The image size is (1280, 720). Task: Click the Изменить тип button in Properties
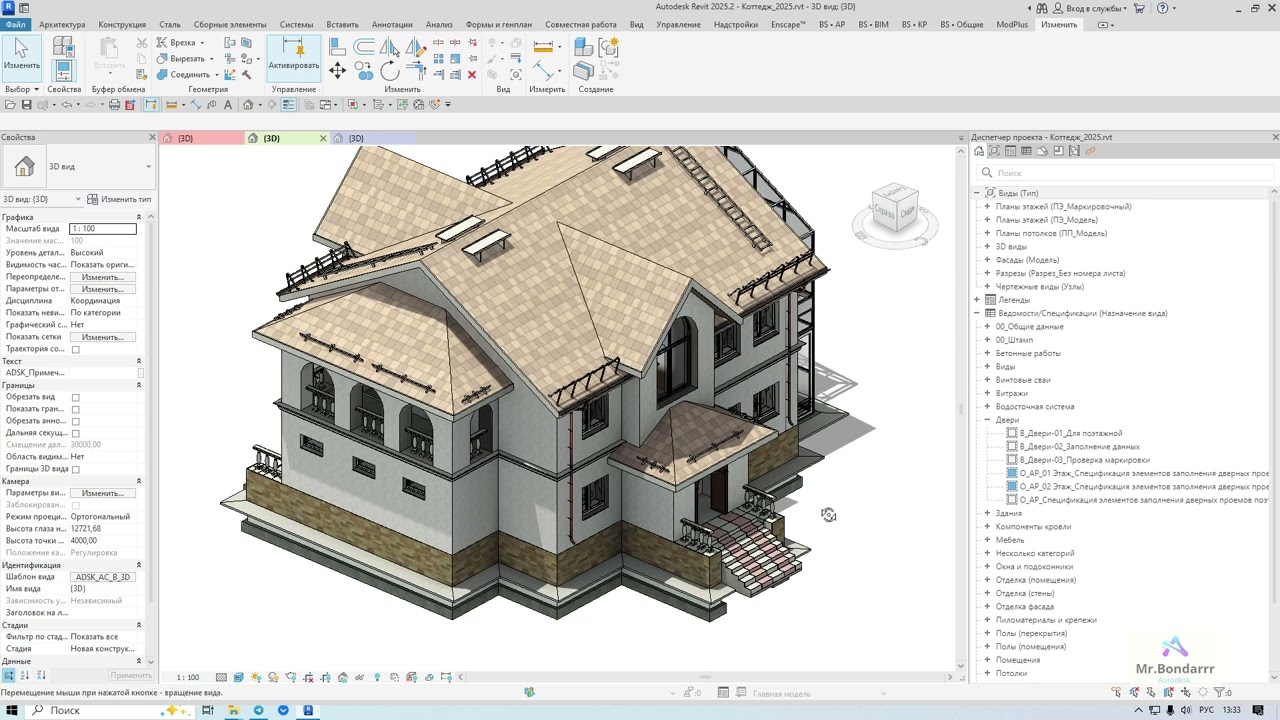coord(119,199)
